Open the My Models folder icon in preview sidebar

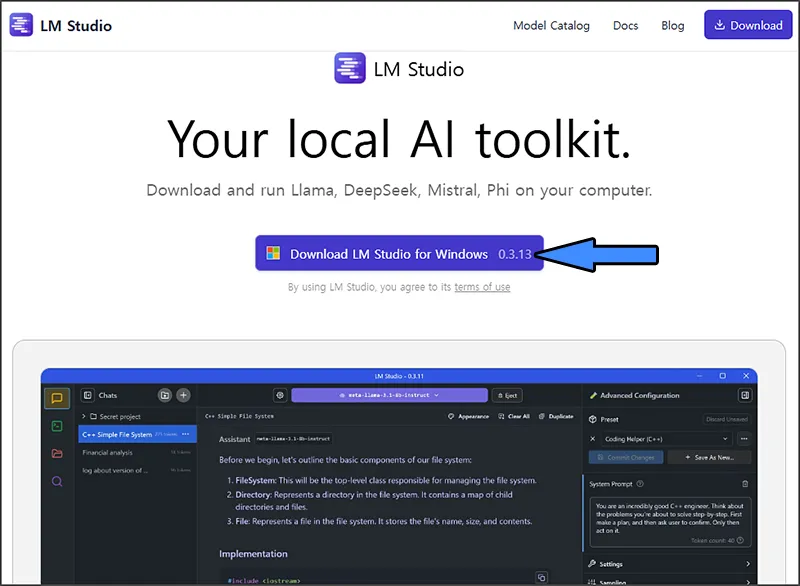click(x=57, y=453)
